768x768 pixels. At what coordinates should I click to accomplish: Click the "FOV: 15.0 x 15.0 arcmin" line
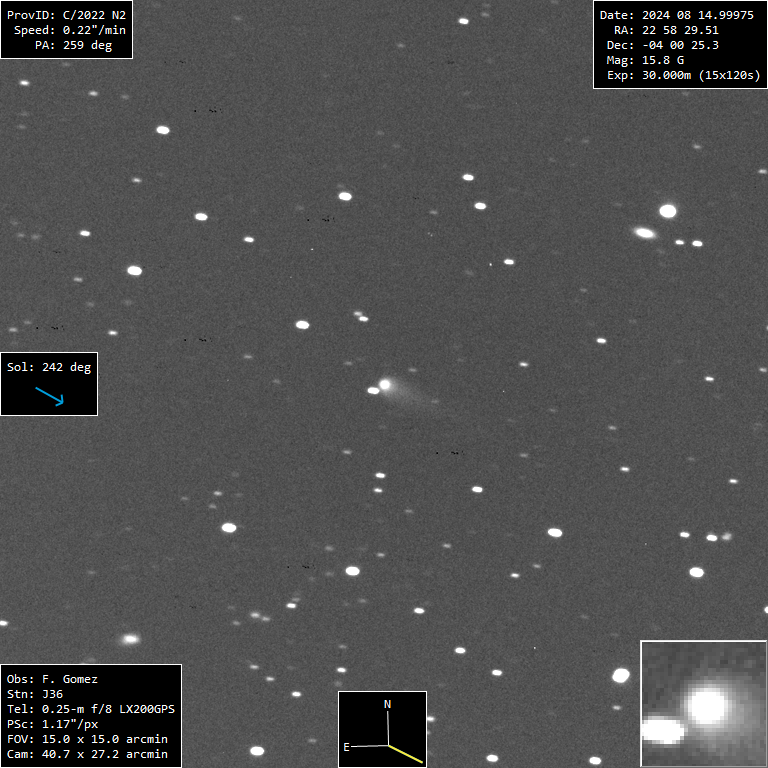coord(87,739)
